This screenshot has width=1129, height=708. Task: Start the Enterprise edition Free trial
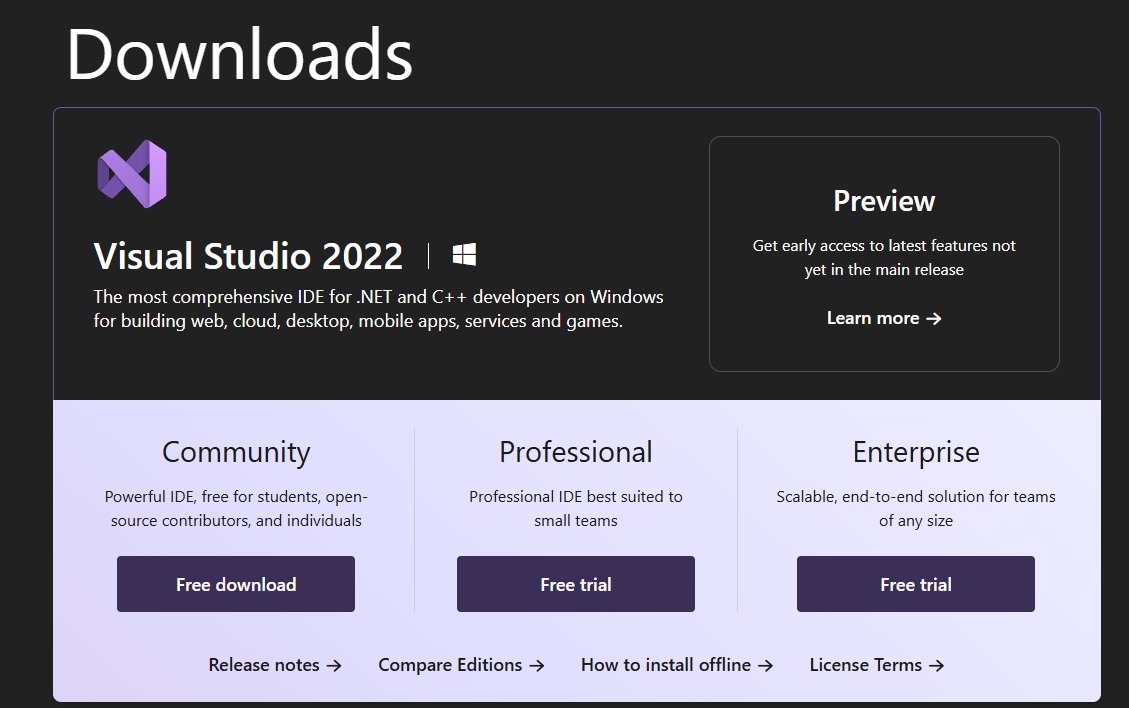coord(915,584)
